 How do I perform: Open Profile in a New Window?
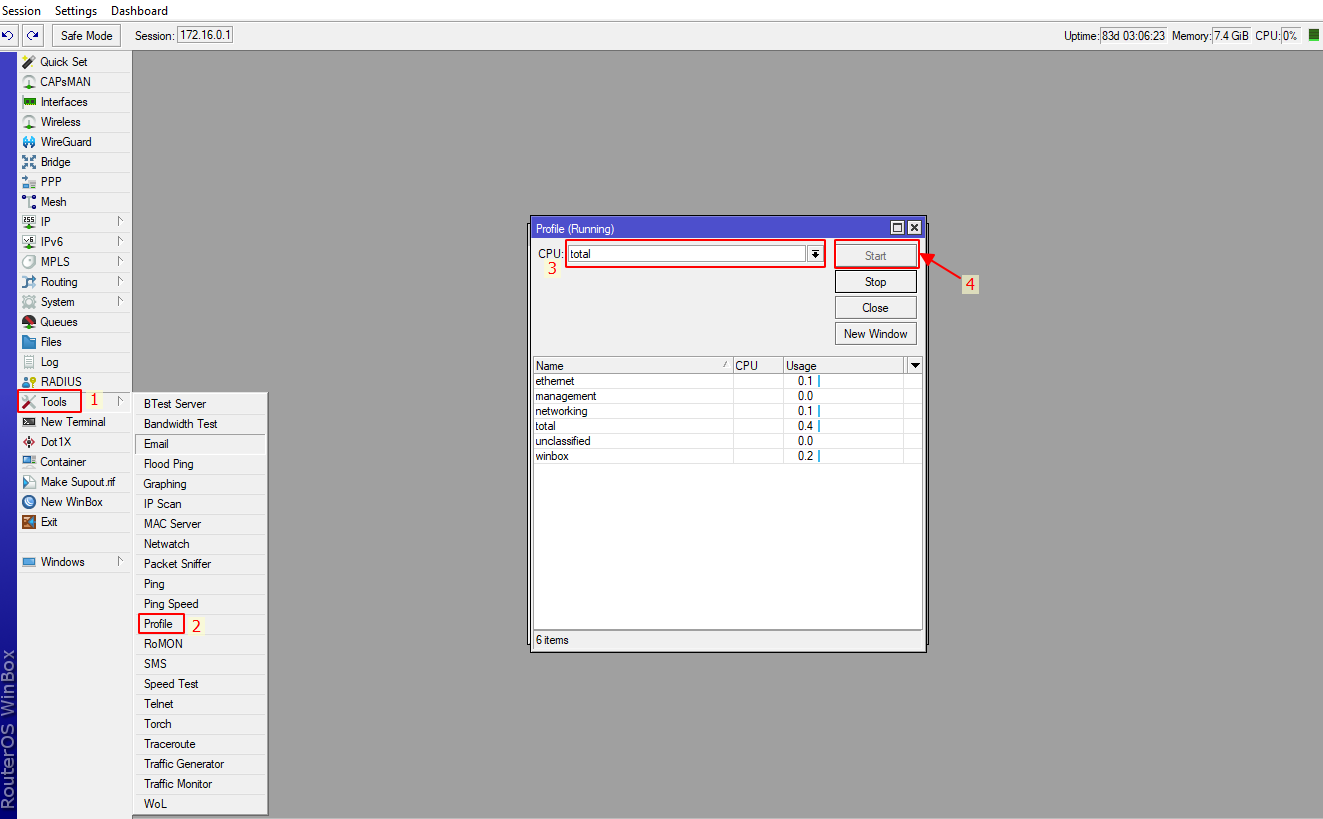pyautogui.click(x=875, y=333)
